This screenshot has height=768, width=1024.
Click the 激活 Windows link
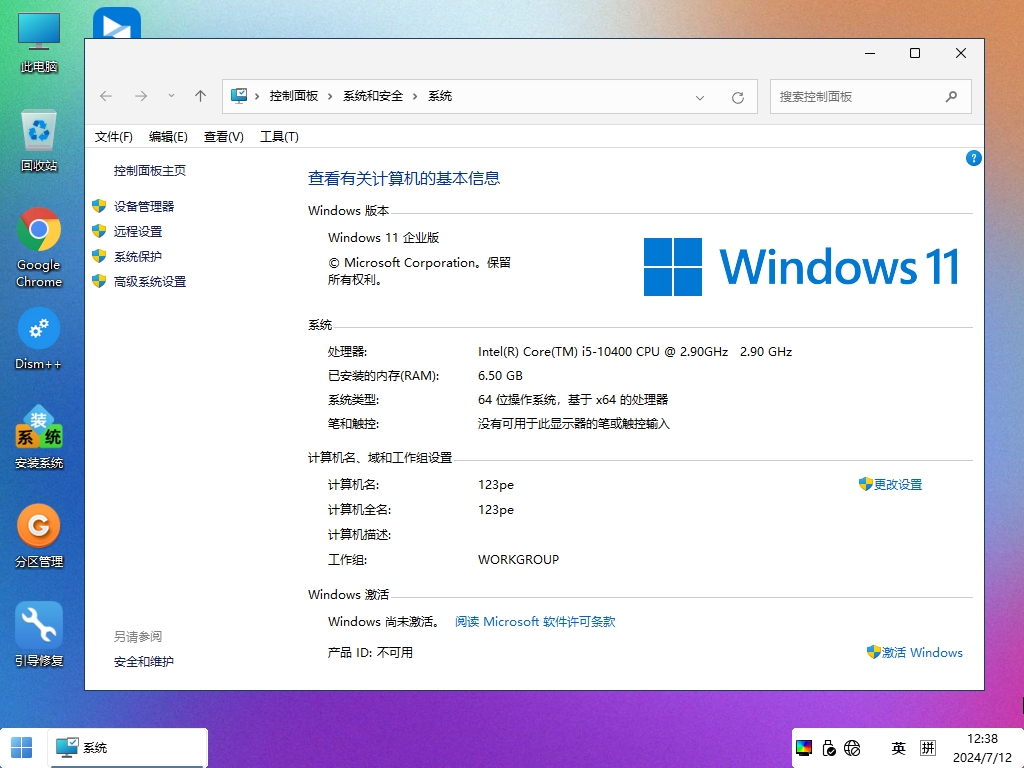tap(922, 652)
